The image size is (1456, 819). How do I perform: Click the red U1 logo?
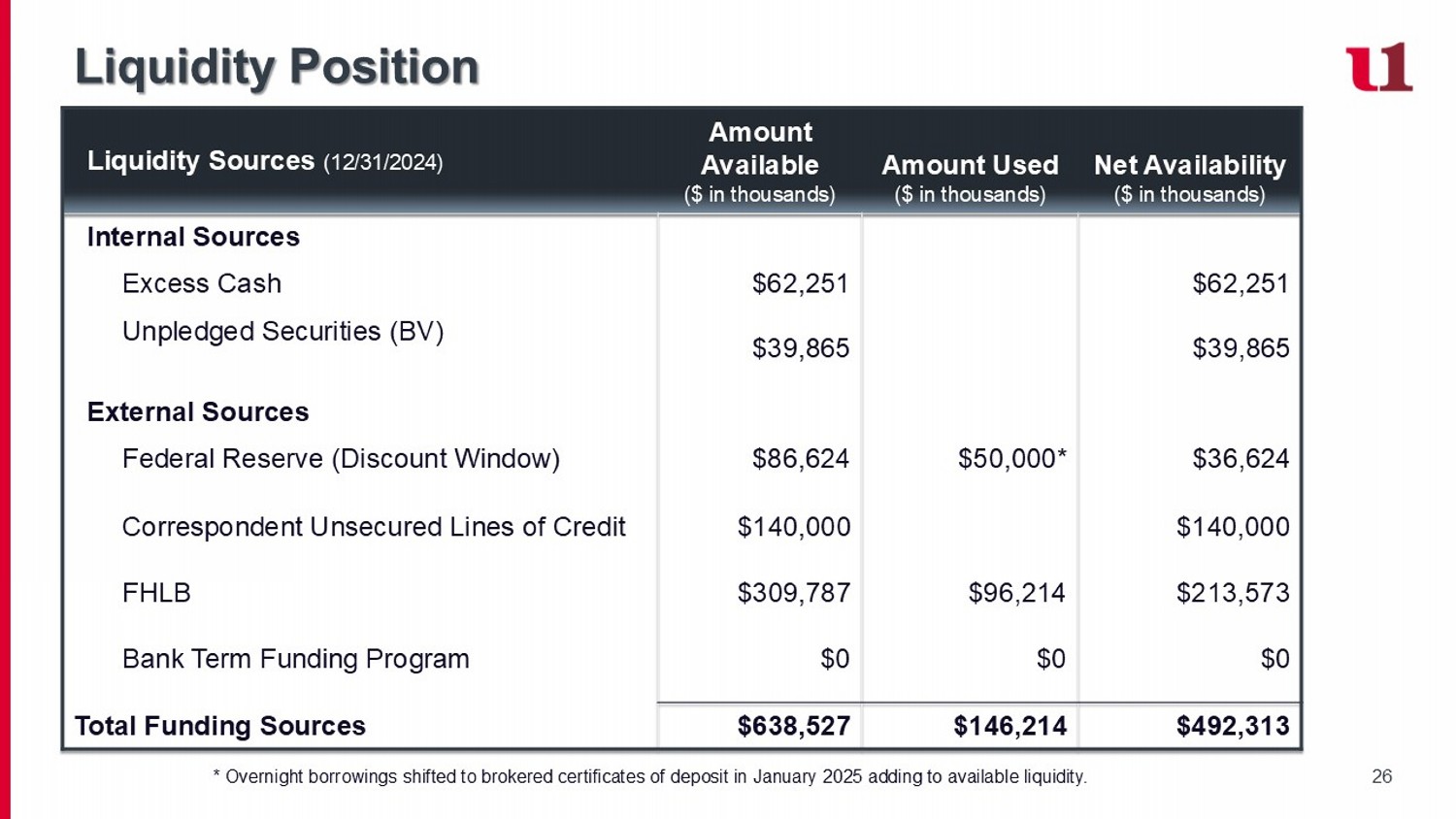[1378, 67]
